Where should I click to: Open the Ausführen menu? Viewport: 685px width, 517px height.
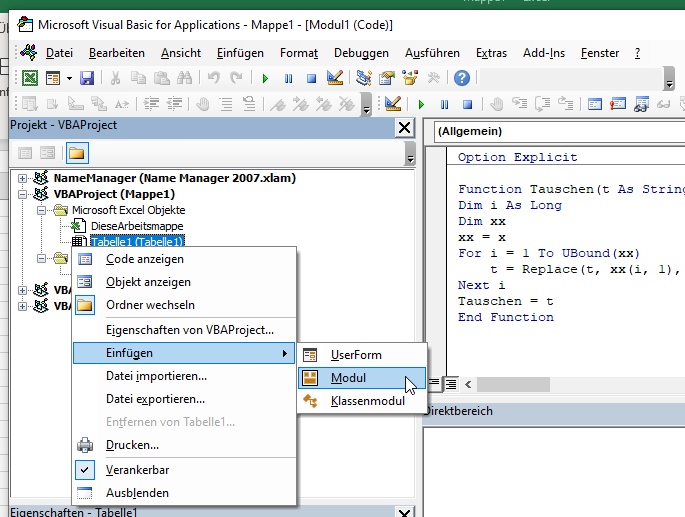432,53
